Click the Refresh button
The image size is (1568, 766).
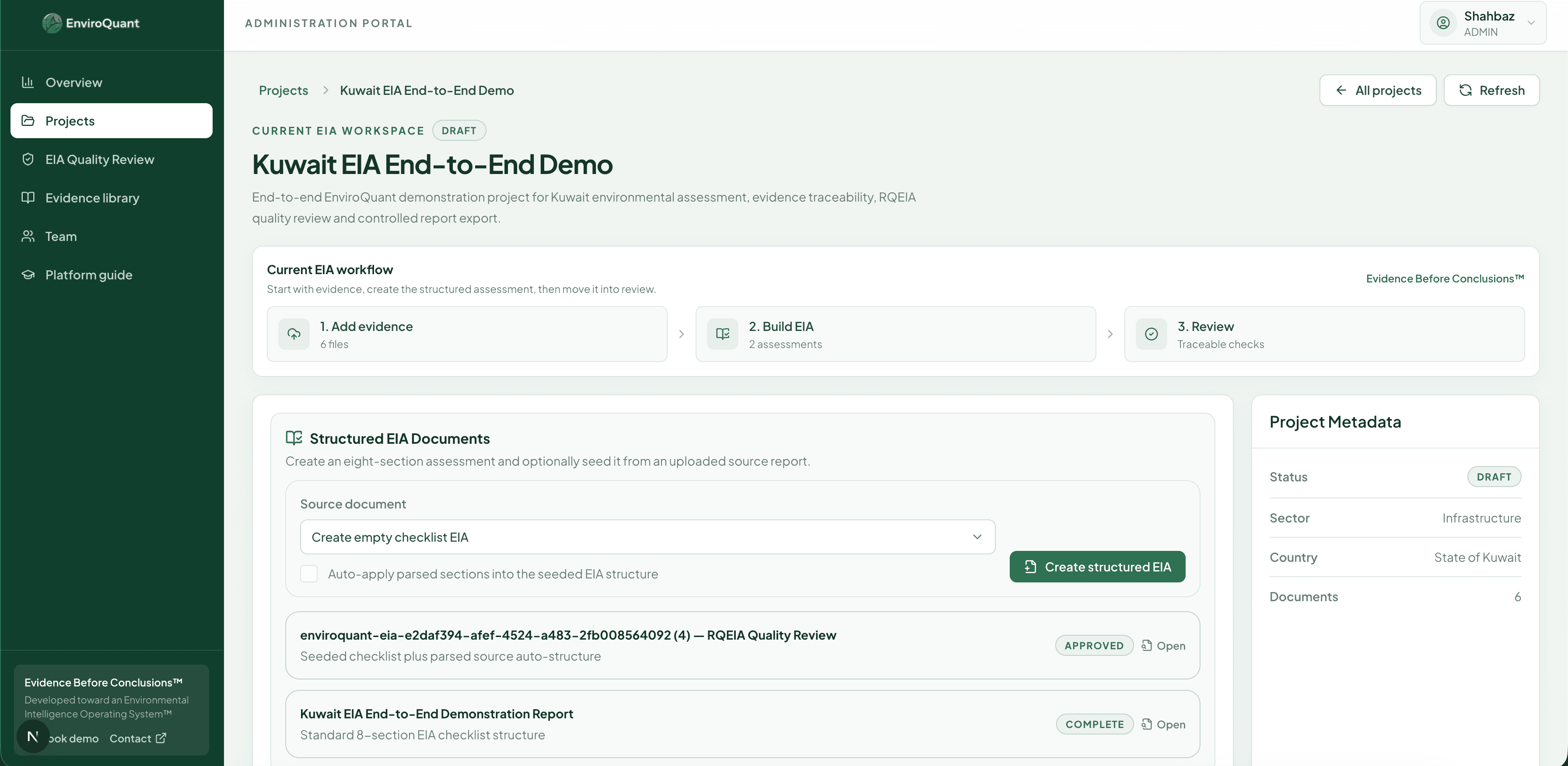pos(1491,90)
